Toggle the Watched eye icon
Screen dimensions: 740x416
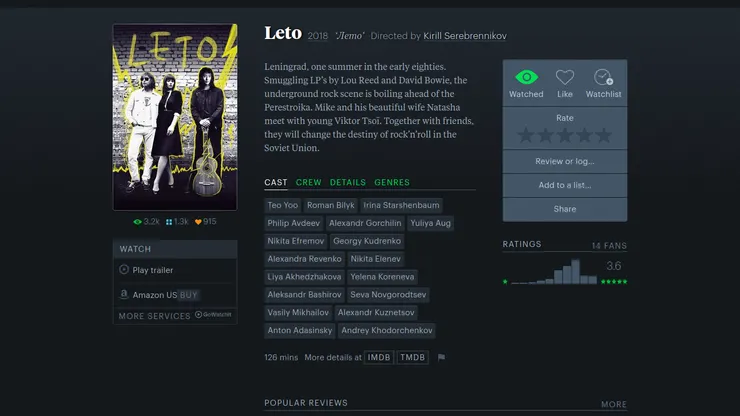[526, 78]
